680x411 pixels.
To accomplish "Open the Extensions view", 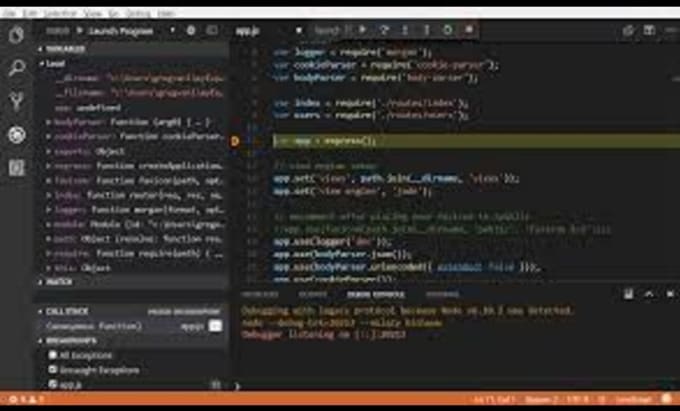I will coord(16,167).
